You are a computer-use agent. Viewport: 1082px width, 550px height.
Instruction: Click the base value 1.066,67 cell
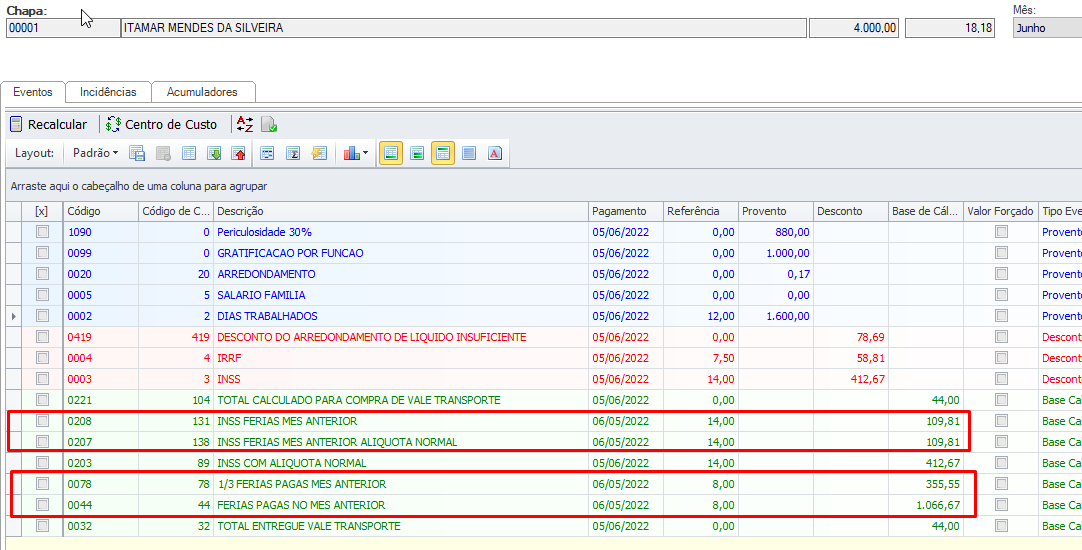[x=925, y=504]
